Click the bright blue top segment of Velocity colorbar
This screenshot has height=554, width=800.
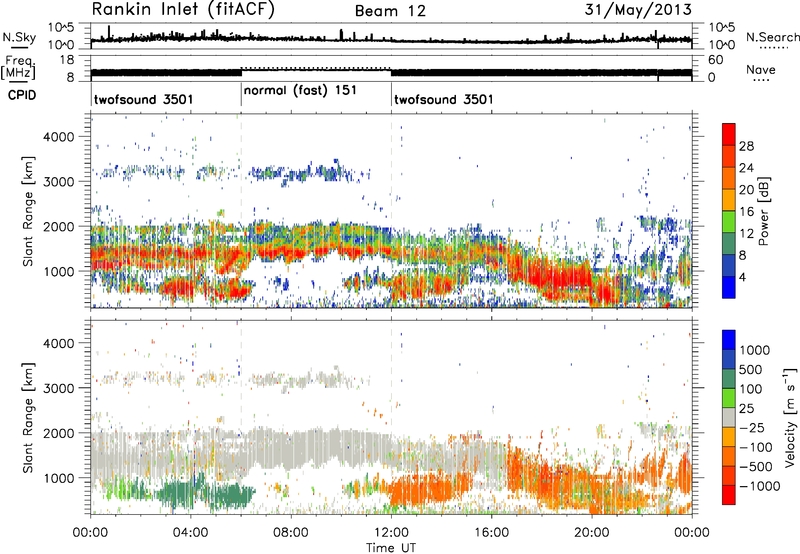[729, 340]
